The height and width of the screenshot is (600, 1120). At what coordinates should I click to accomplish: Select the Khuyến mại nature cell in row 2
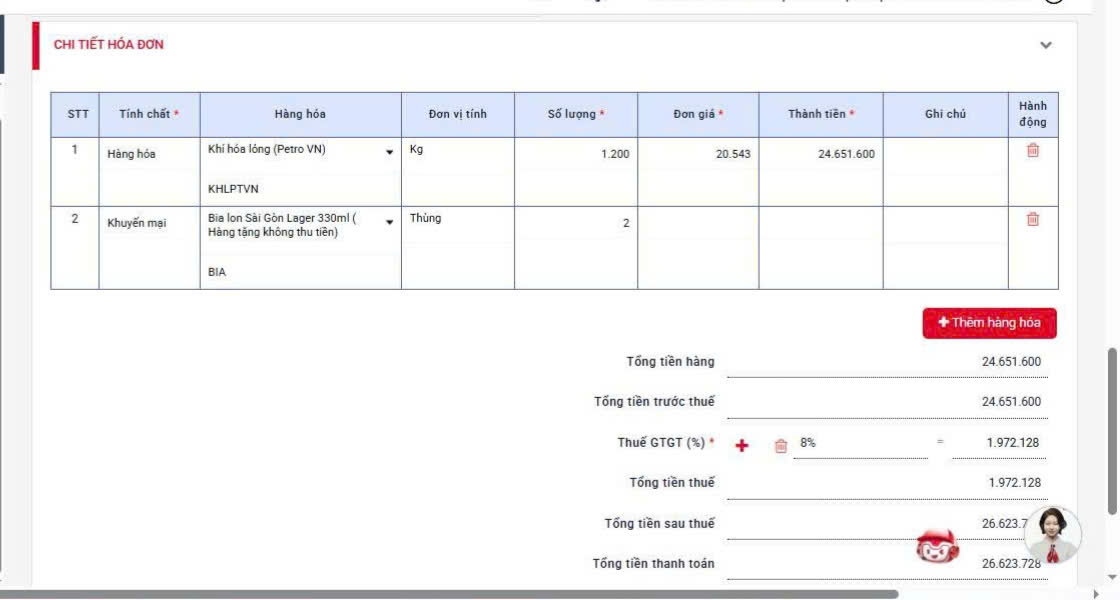[x=149, y=223]
